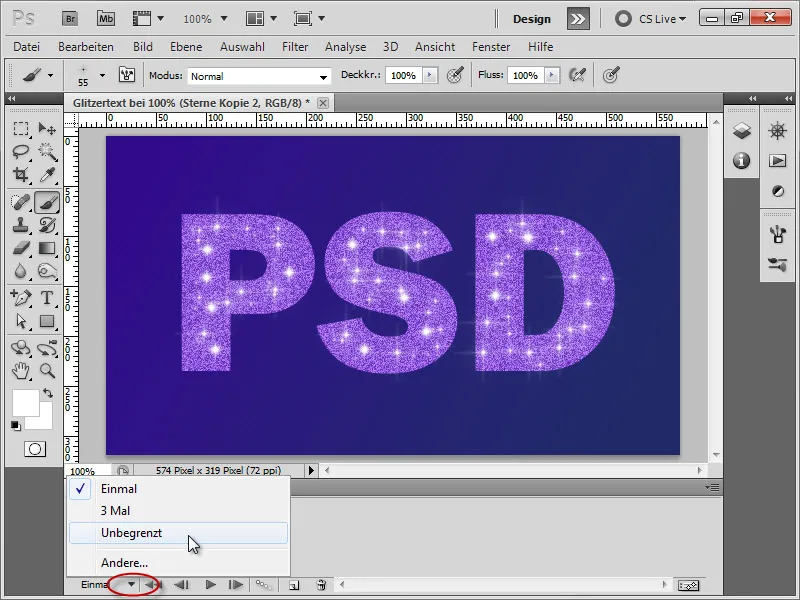Open the Filter menu
Screen dimensions: 800x600
(295, 47)
